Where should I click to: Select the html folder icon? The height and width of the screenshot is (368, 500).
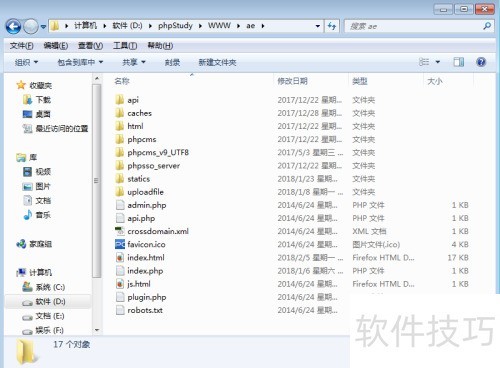click(120, 126)
